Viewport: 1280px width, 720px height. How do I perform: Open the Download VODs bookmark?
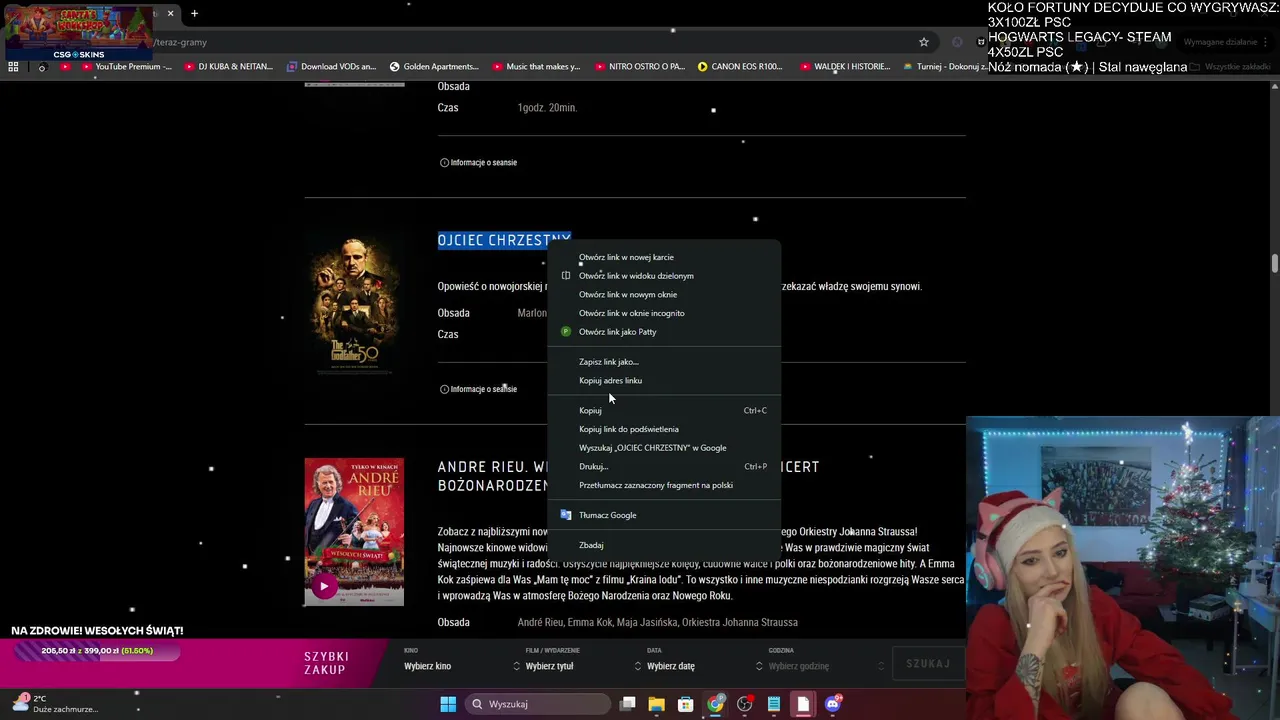click(x=331, y=67)
